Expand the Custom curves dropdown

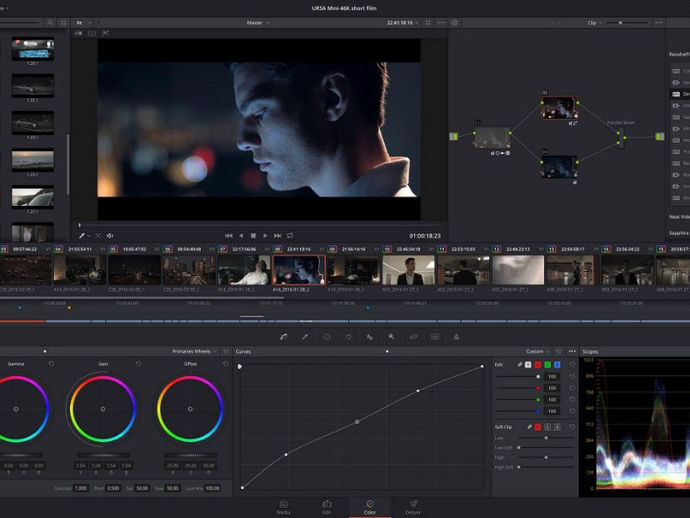(538, 351)
